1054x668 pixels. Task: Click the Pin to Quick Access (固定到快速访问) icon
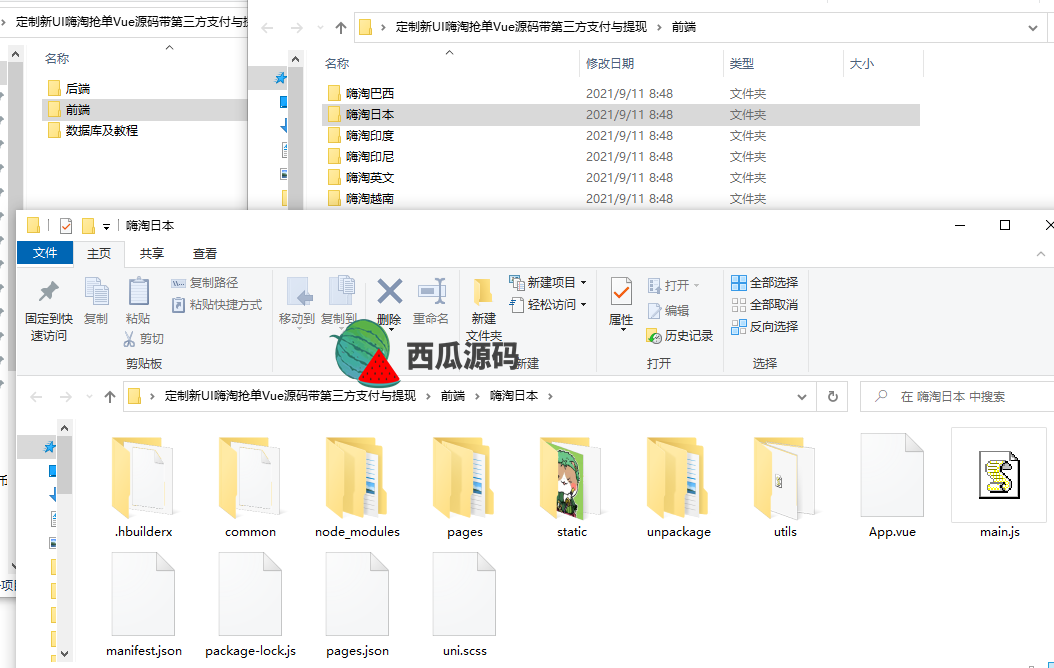[x=48, y=292]
